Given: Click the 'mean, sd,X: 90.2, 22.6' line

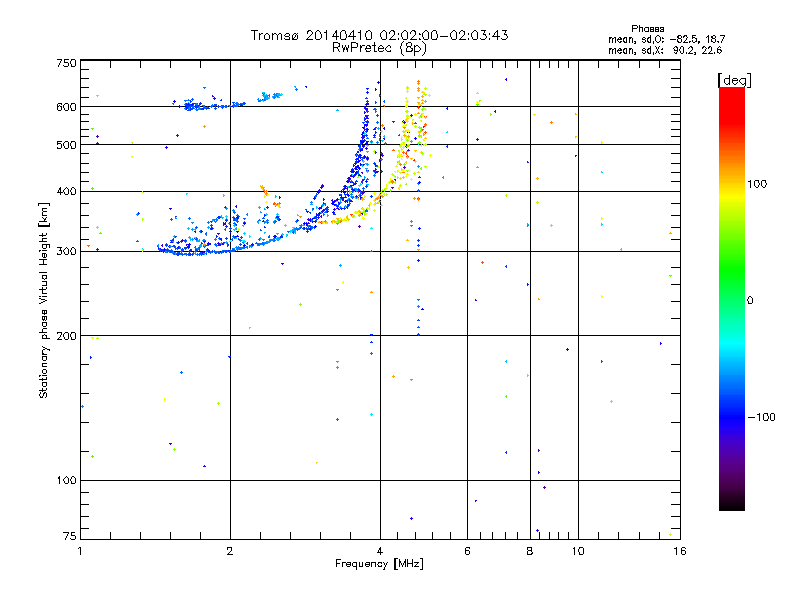Looking at the screenshot, I should click(665, 50).
